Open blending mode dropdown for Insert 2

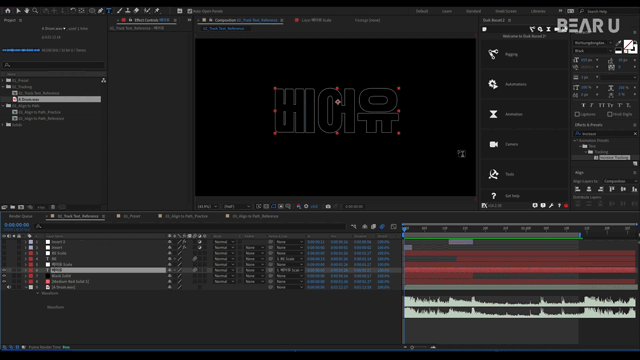pos(224,242)
